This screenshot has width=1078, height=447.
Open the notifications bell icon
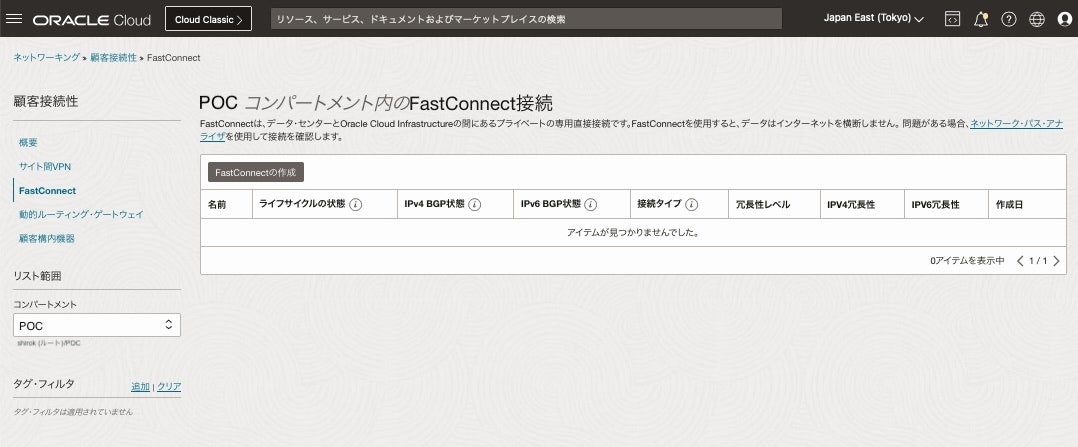[981, 19]
